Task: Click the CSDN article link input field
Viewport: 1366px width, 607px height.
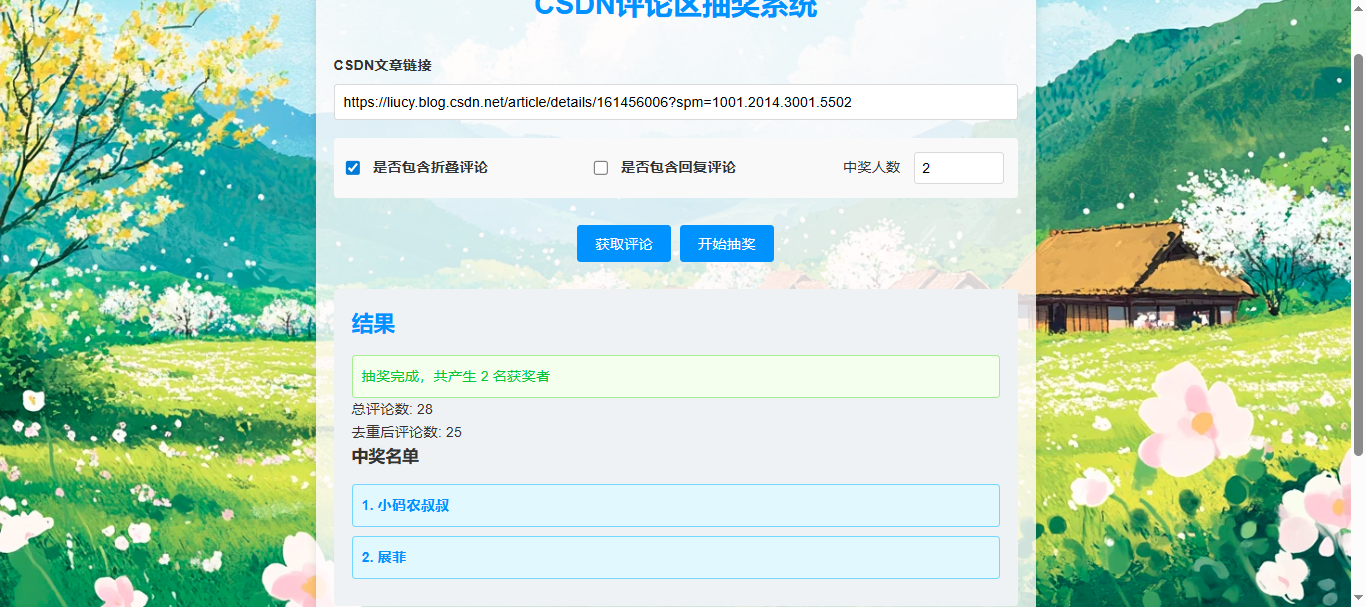Action: (675, 102)
